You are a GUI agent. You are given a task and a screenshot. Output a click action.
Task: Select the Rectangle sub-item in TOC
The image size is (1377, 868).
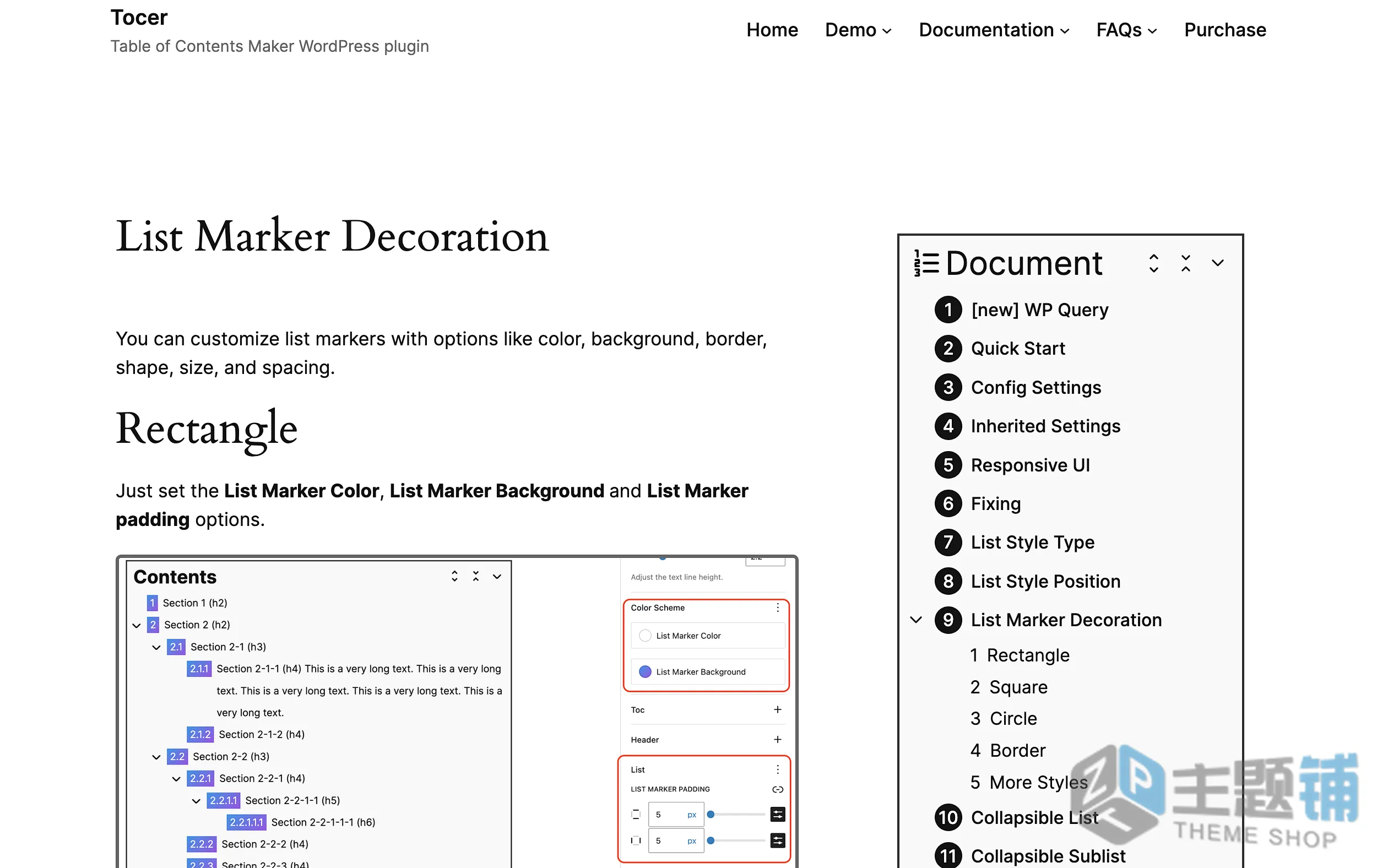pos(1028,655)
